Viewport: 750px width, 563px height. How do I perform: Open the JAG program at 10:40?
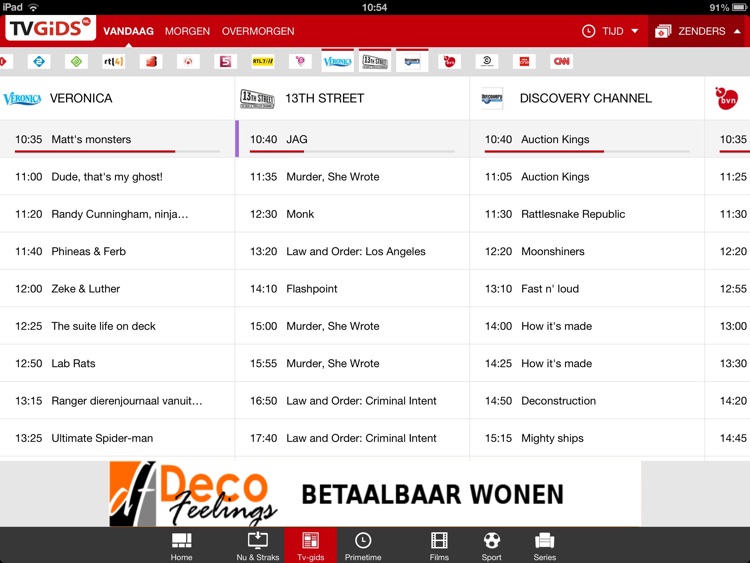coord(352,139)
